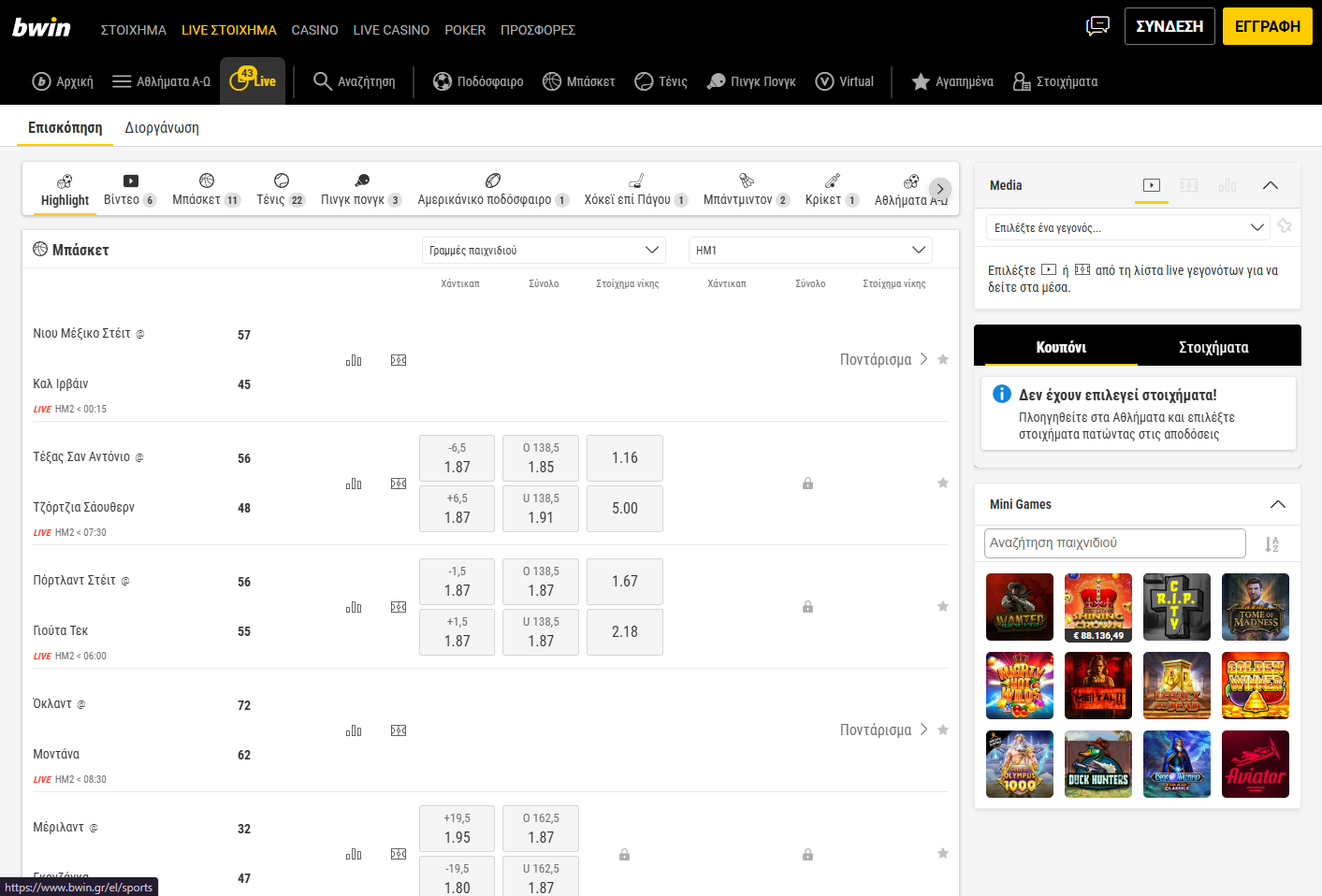Open the chat messages icon in header
The image size is (1322, 896).
click(x=1097, y=26)
